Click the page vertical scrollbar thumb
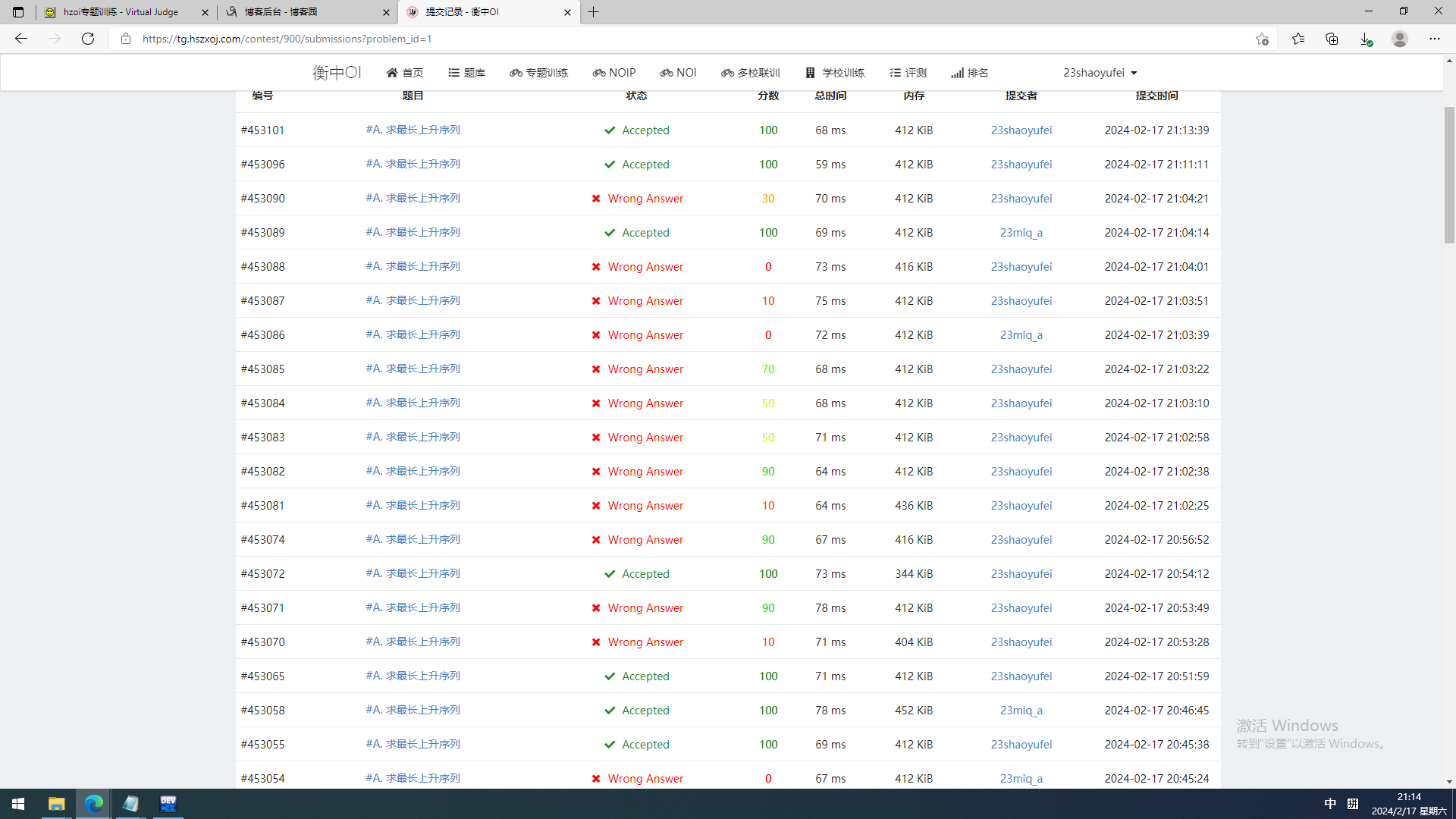This screenshot has height=819, width=1456. [1449, 174]
